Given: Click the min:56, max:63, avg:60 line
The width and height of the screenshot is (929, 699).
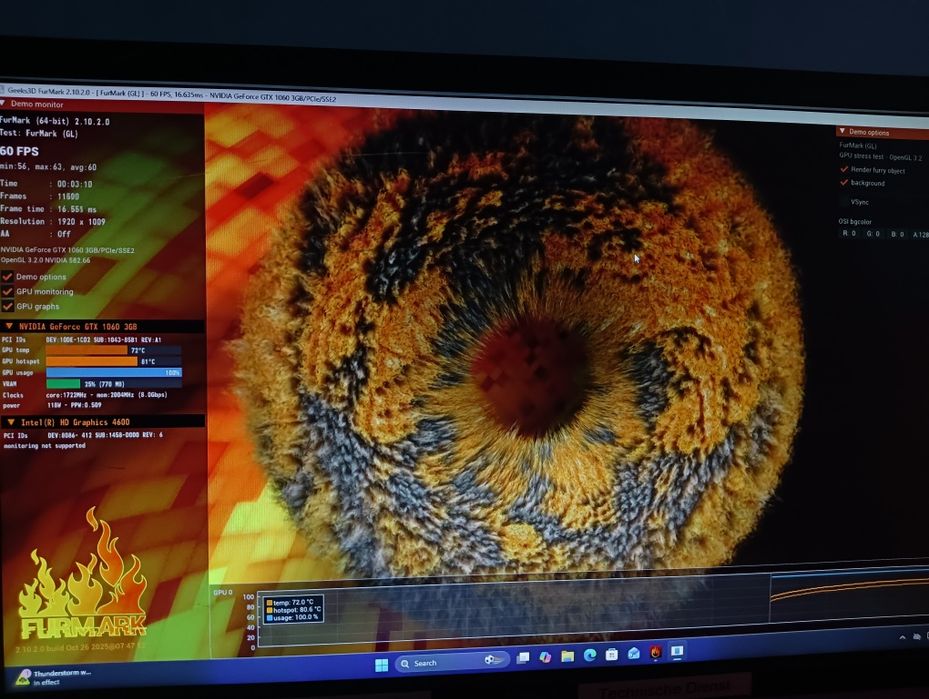Looking at the screenshot, I should click(x=49, y=167).
